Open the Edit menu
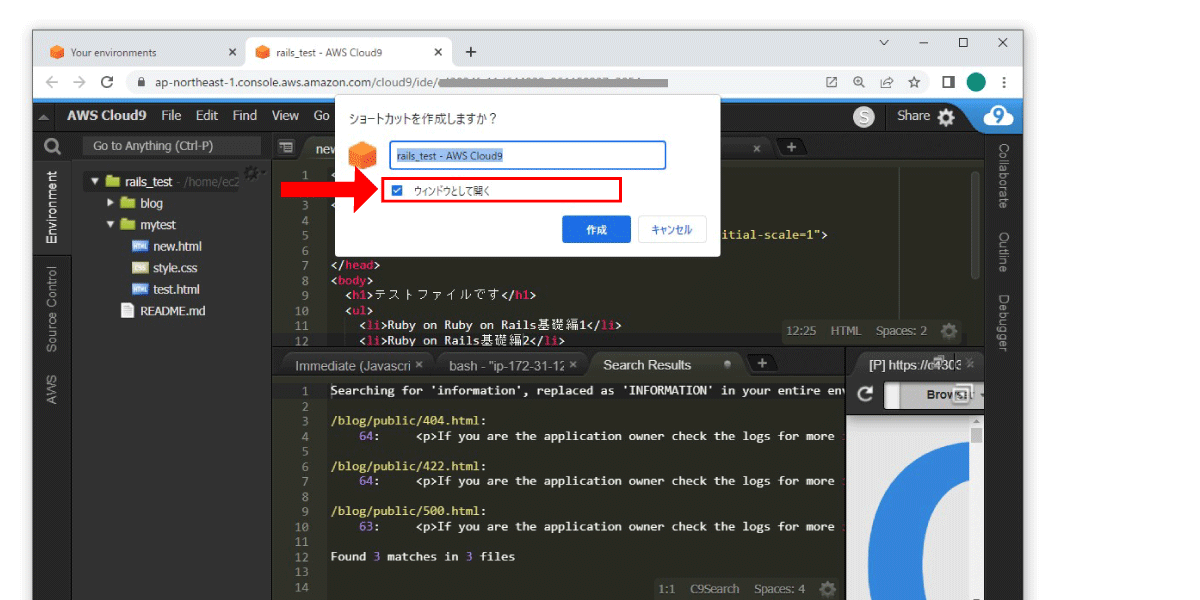 pos(207,116)
